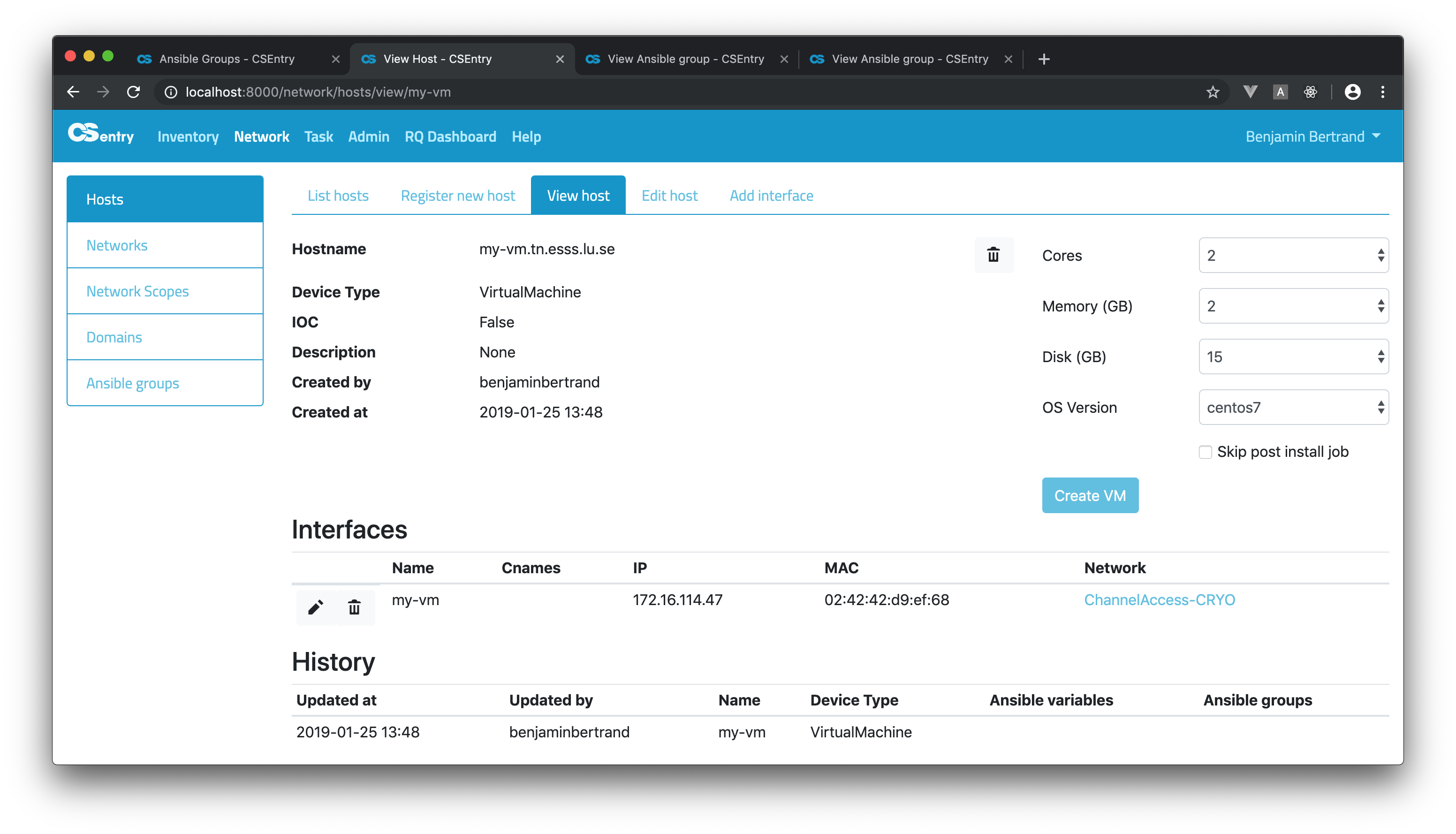Open the Chrome profile avatar icon
Image resolution: width=1456 pixels, height=834 pixels.
click(x=1352, y=92)
